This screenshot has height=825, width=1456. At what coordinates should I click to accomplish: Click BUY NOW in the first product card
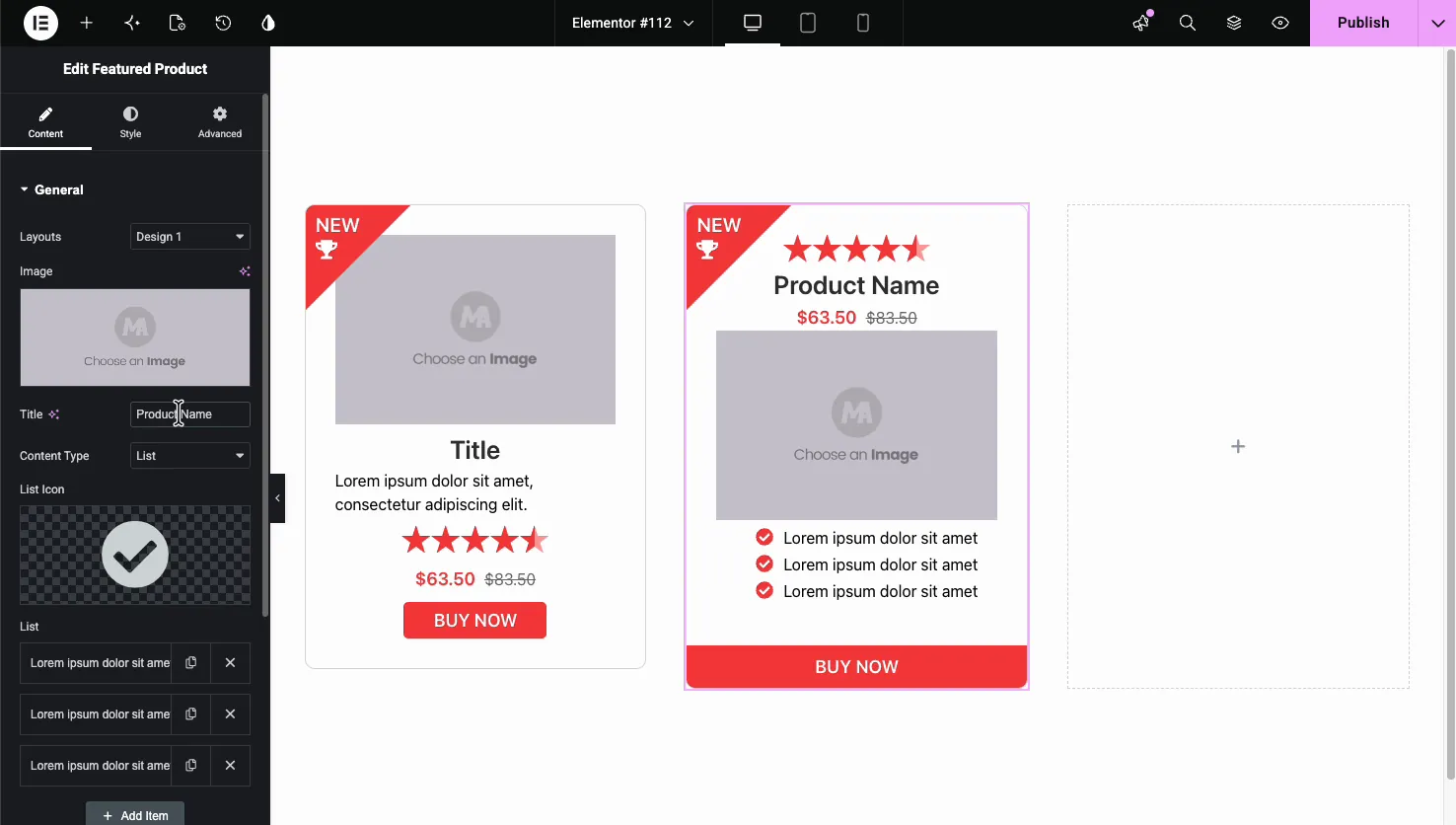(x=474, y=621)
